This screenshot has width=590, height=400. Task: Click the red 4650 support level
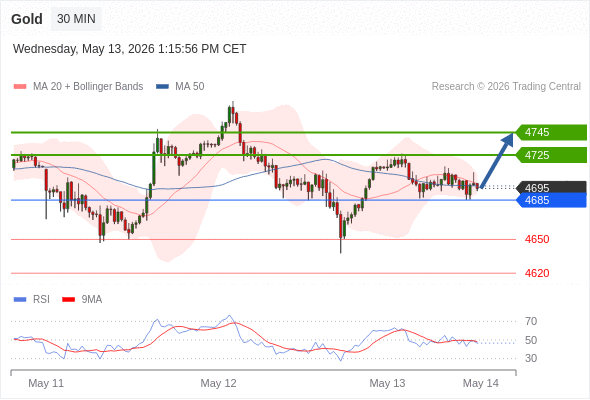537,239
